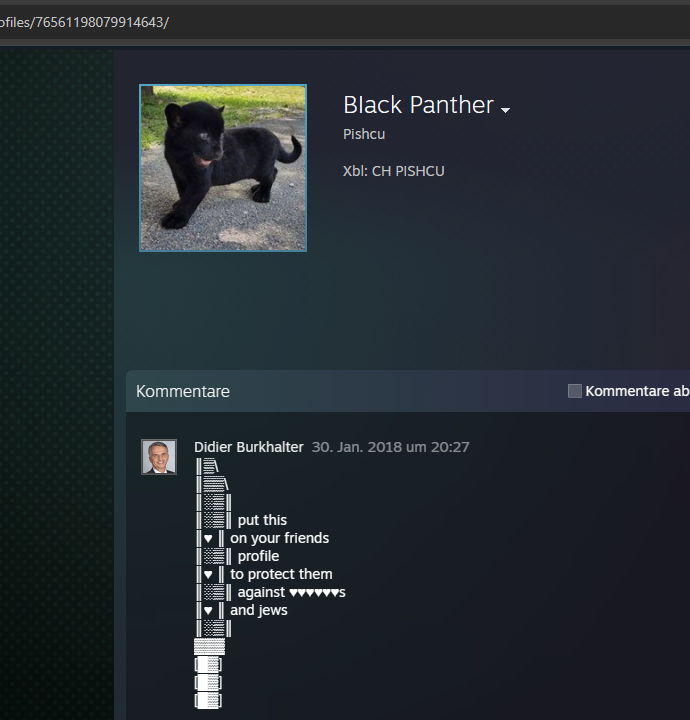The height and width of the screenshot is (720, 690).
Task: Open the dropdown arrow beside Black Panther
Action: (x=505, y=110)
